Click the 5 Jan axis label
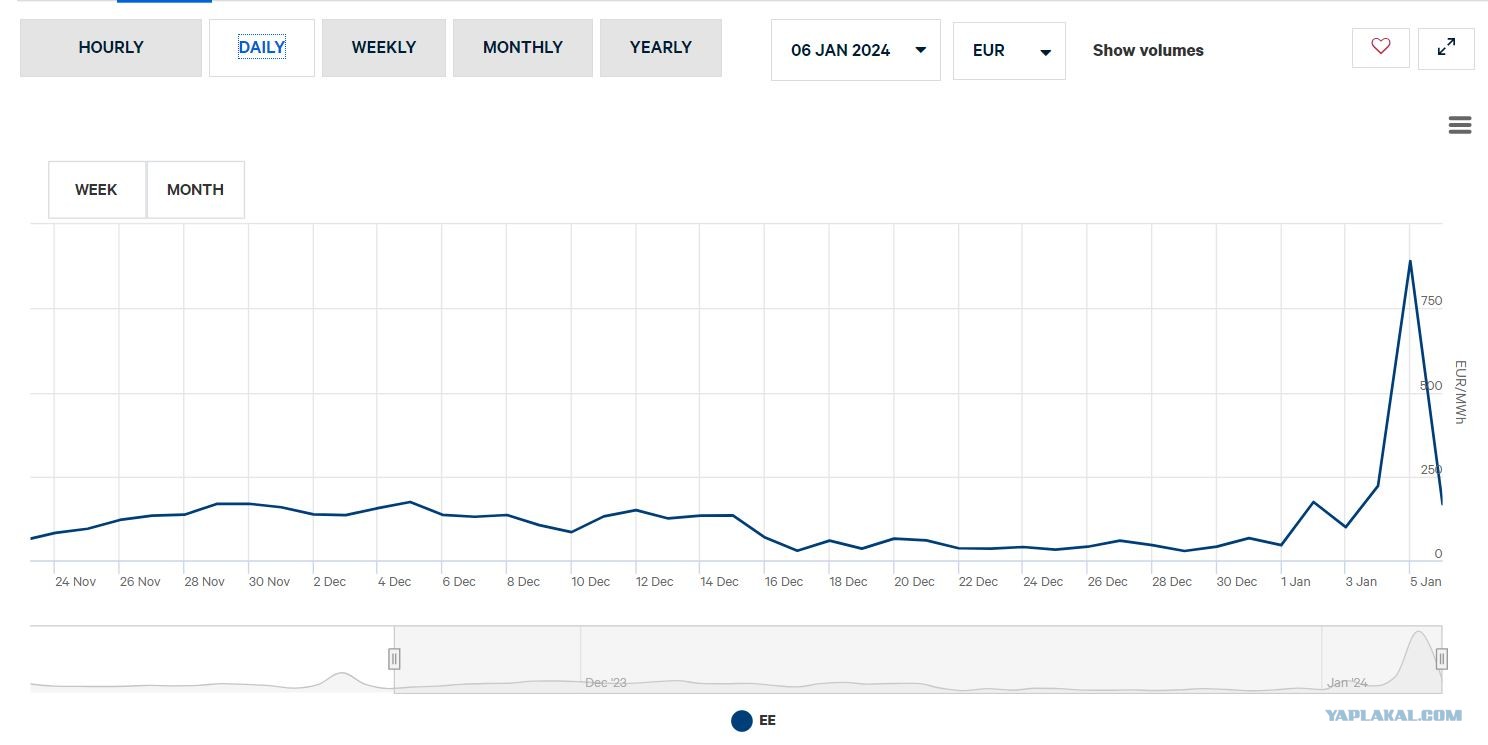The image size is (1488, 745). pyautogui.click(x=1425, y=582)
